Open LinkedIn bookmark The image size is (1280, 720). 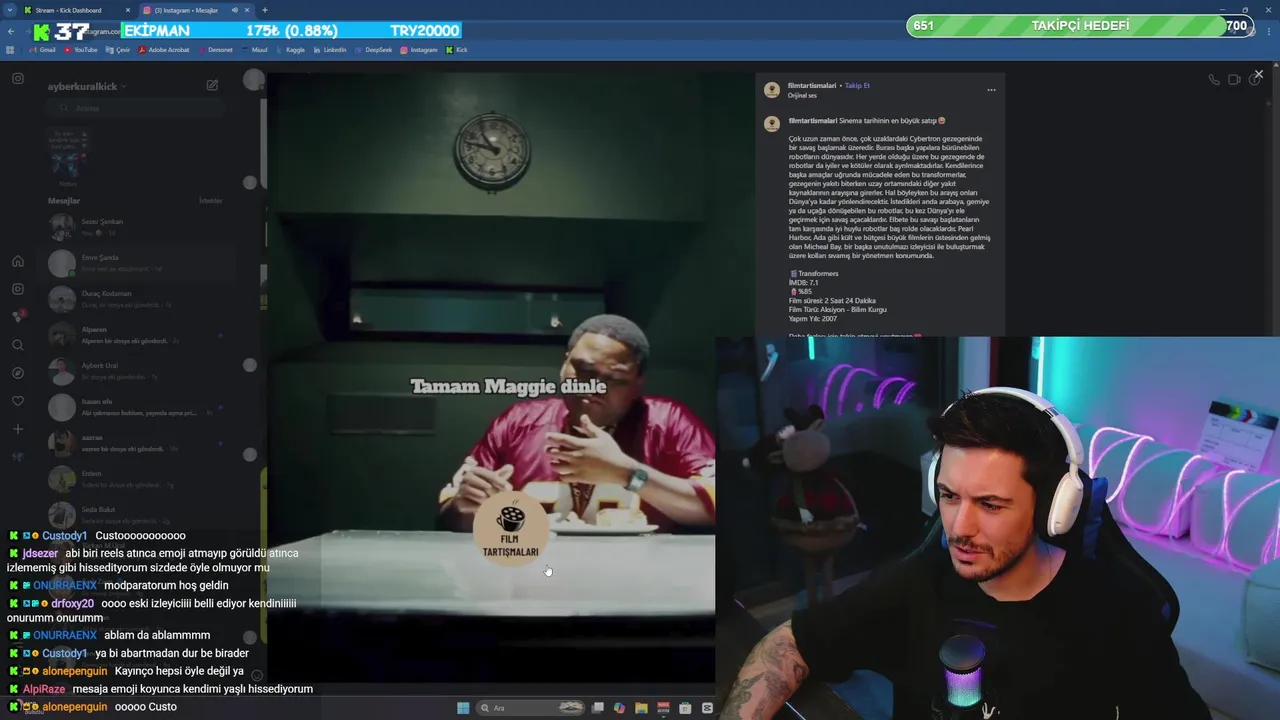330,49
